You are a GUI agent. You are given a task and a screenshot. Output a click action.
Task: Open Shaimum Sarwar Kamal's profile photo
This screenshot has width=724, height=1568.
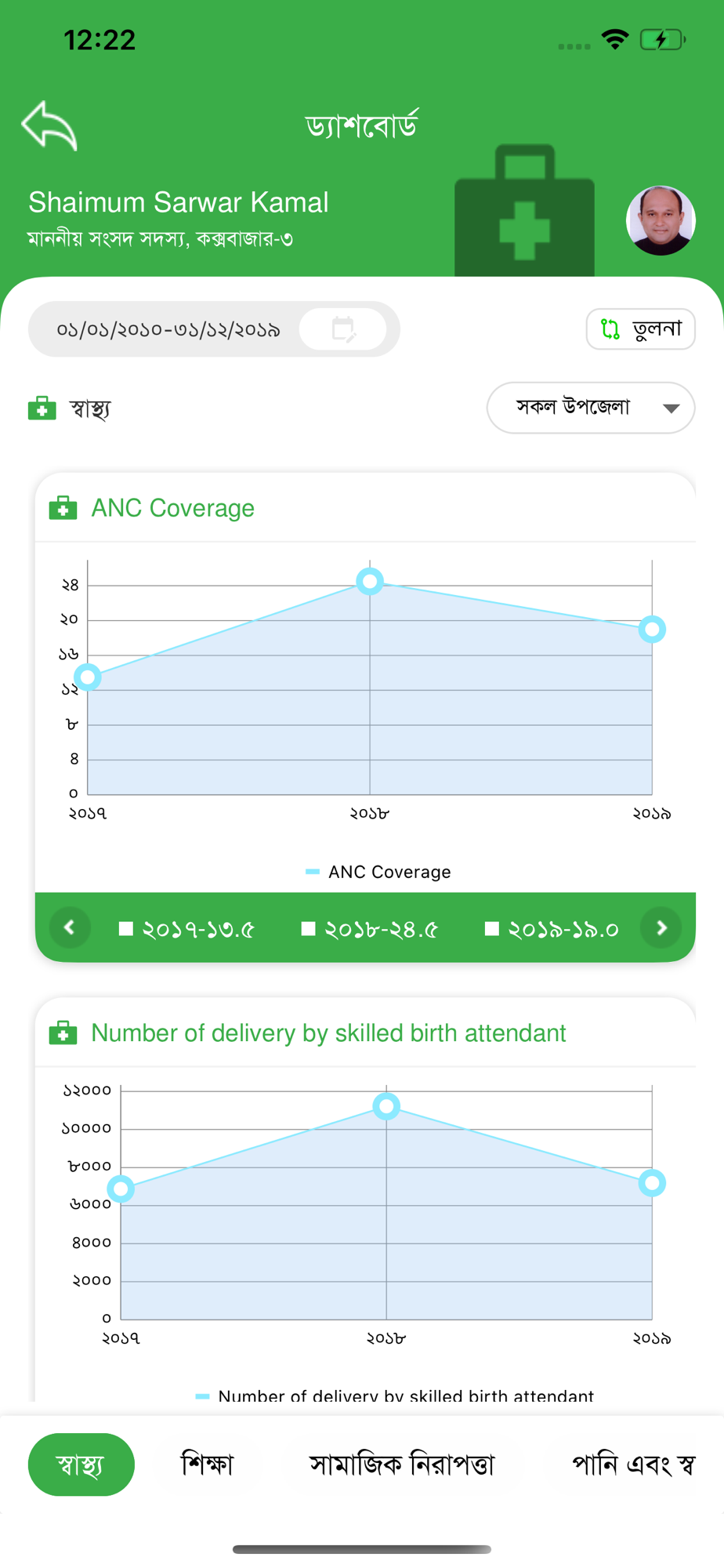(661, 220)
